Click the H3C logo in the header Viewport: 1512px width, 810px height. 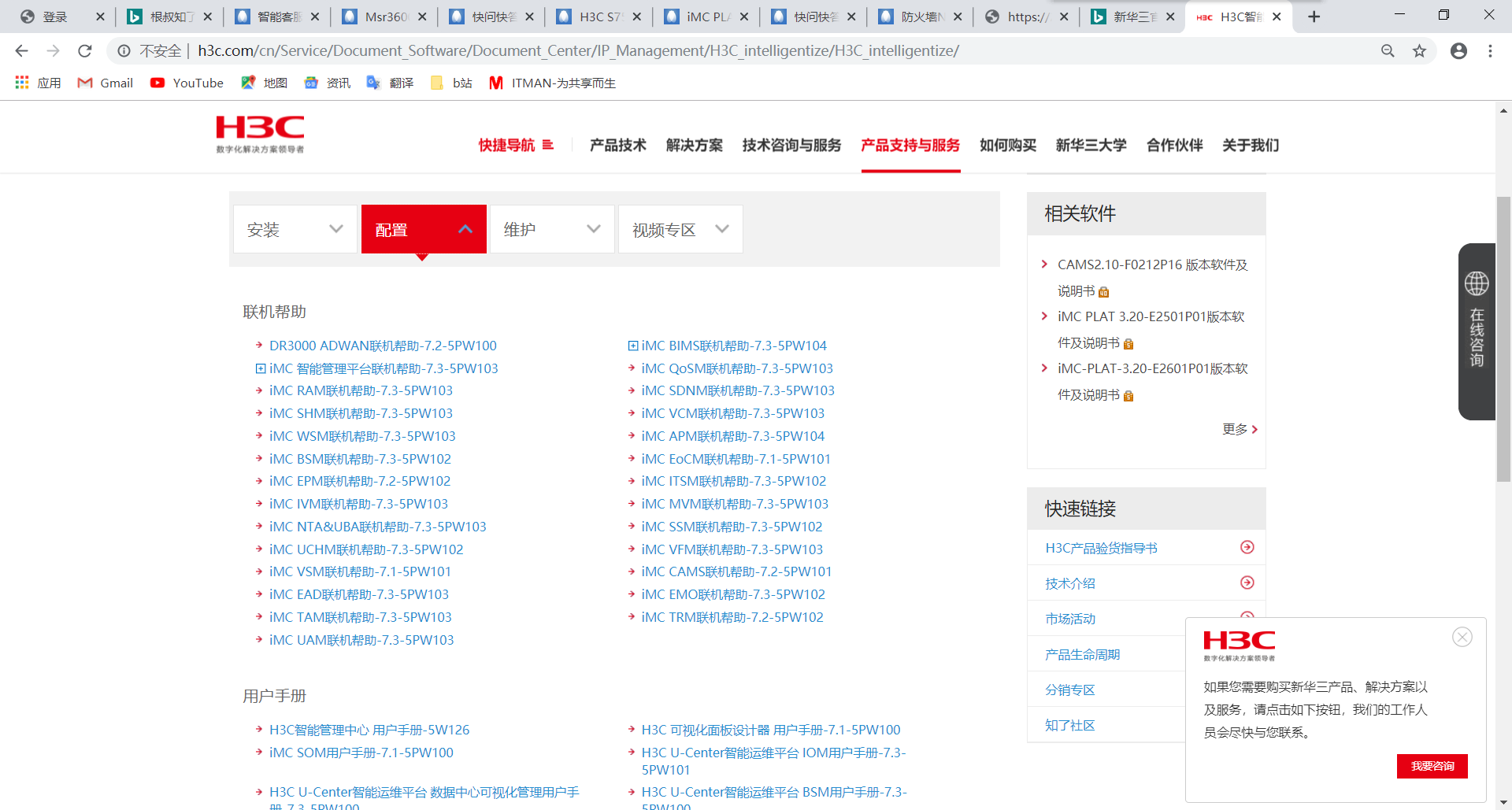(260, 134)
